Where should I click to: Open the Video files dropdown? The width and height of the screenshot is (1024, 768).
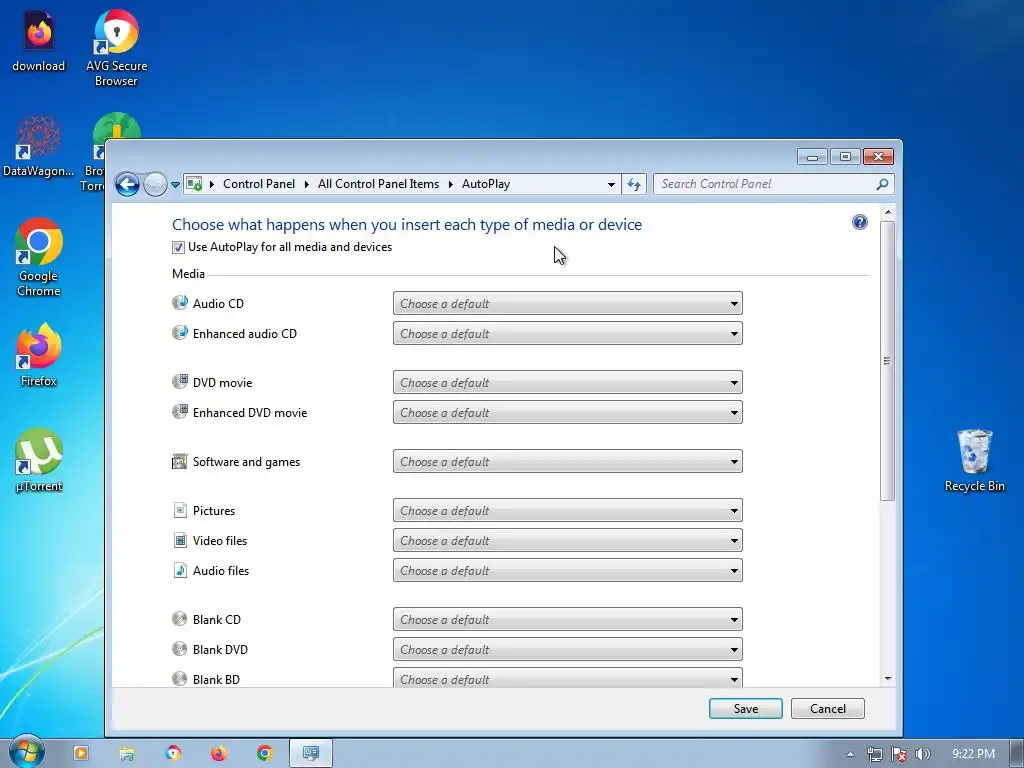point(568,540)
